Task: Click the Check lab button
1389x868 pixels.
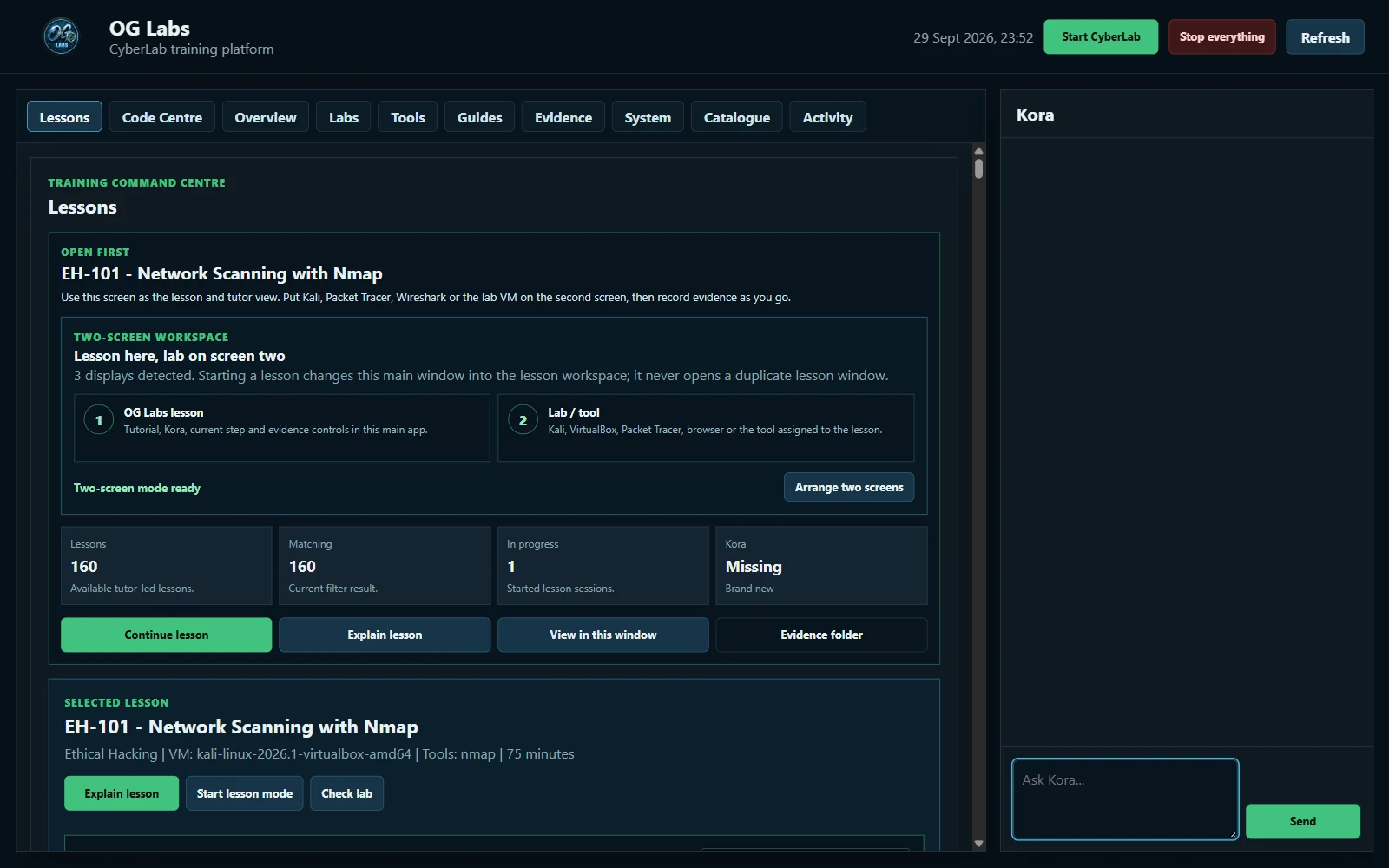Action: click(347, 793)
